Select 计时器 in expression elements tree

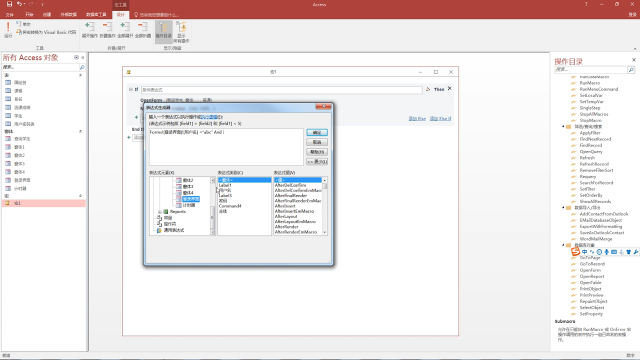[x=189, y=205]
